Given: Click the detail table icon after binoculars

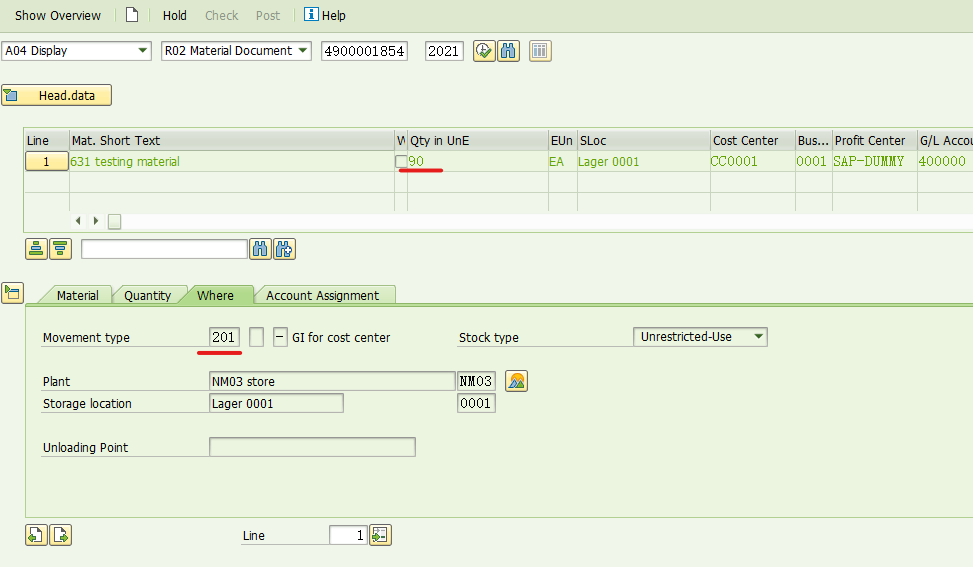Looking at the screenshot, I should pos(540,51).
